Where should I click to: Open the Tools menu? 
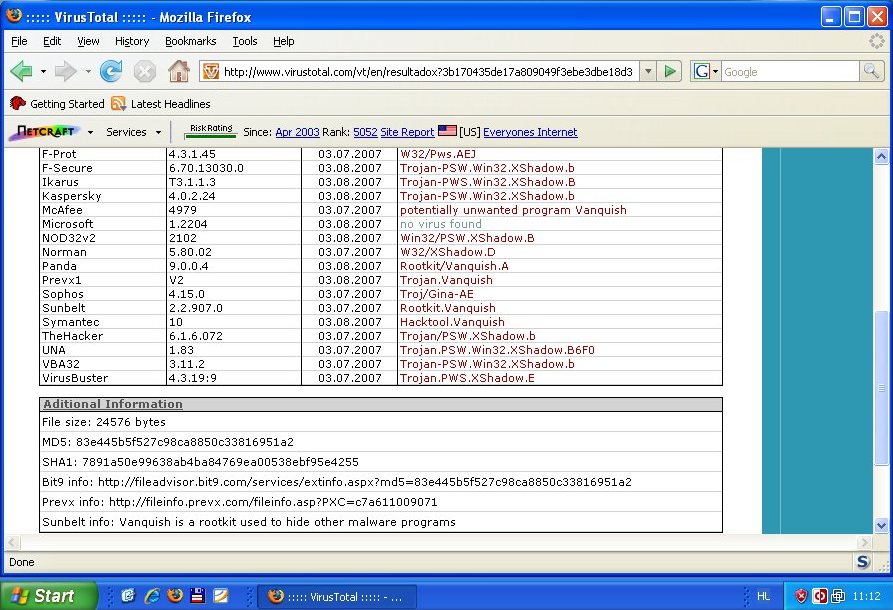coord(245,41)
